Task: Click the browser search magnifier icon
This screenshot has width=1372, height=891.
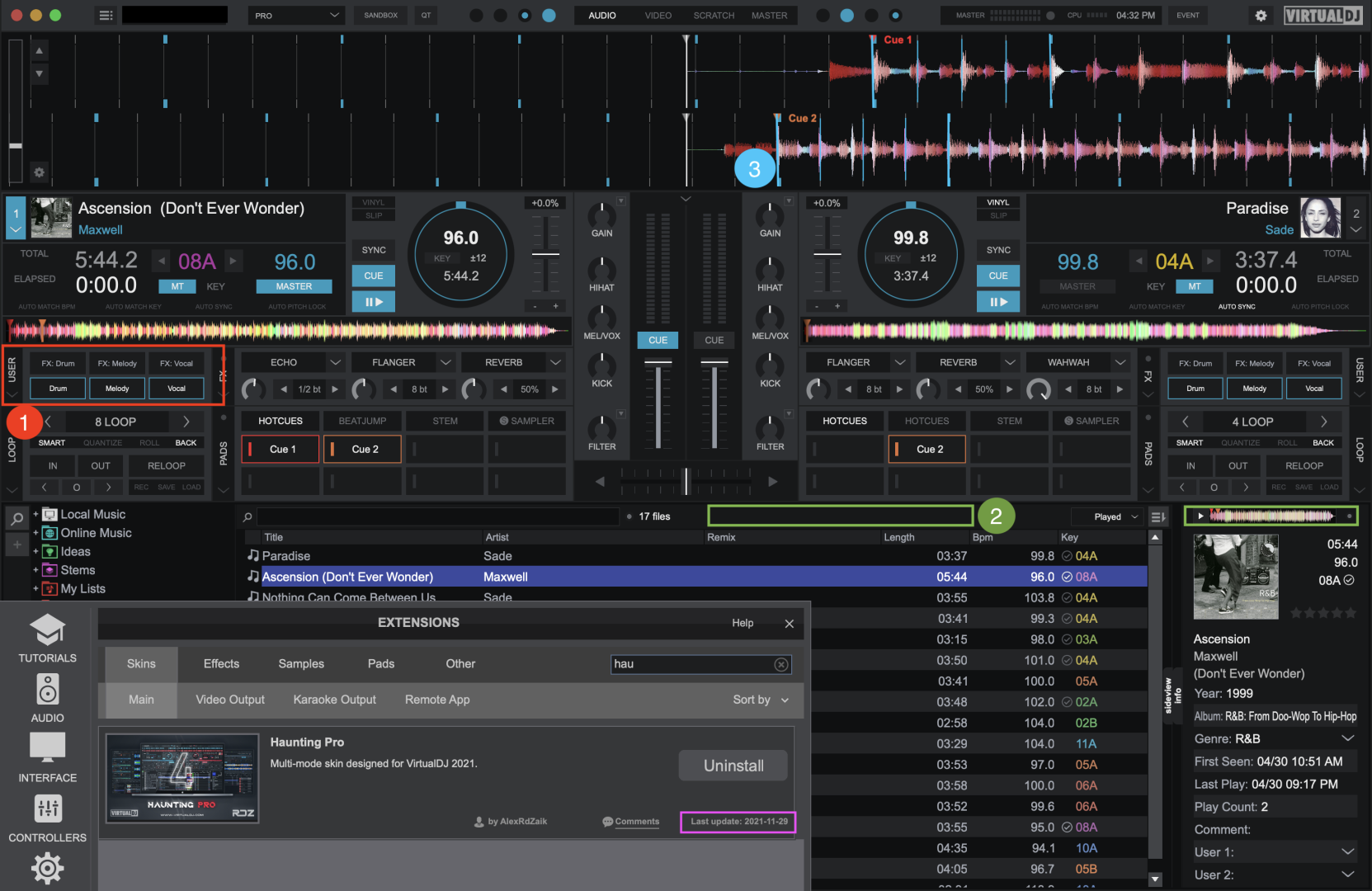Action: pyautogui.click(x=17, y=519)
